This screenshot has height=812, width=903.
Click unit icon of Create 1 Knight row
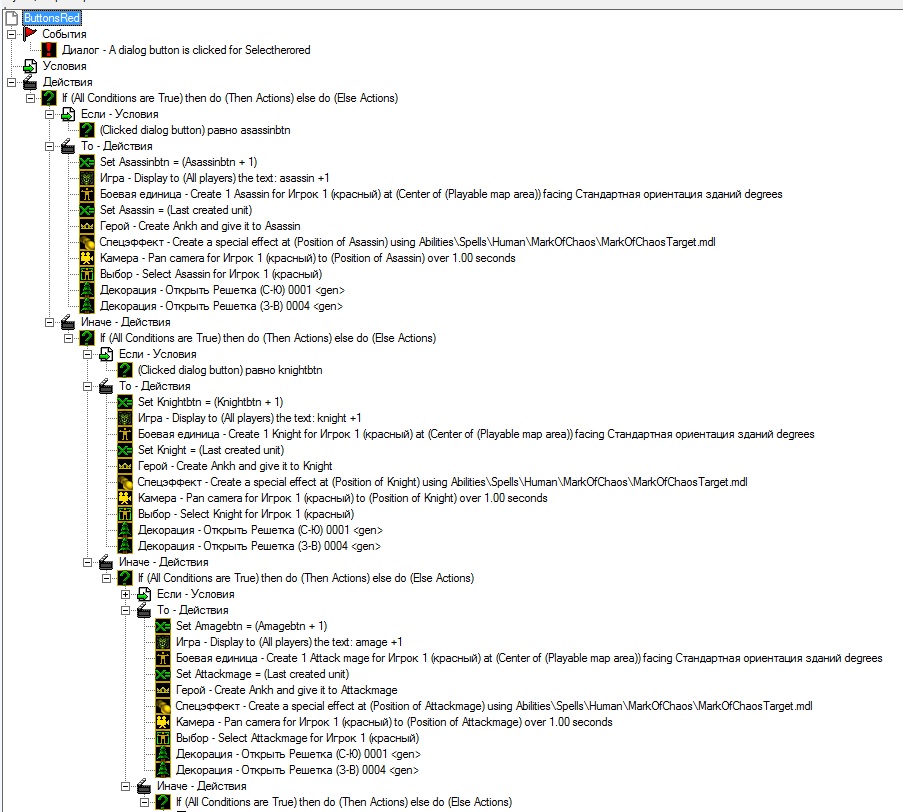pos(125,434)
